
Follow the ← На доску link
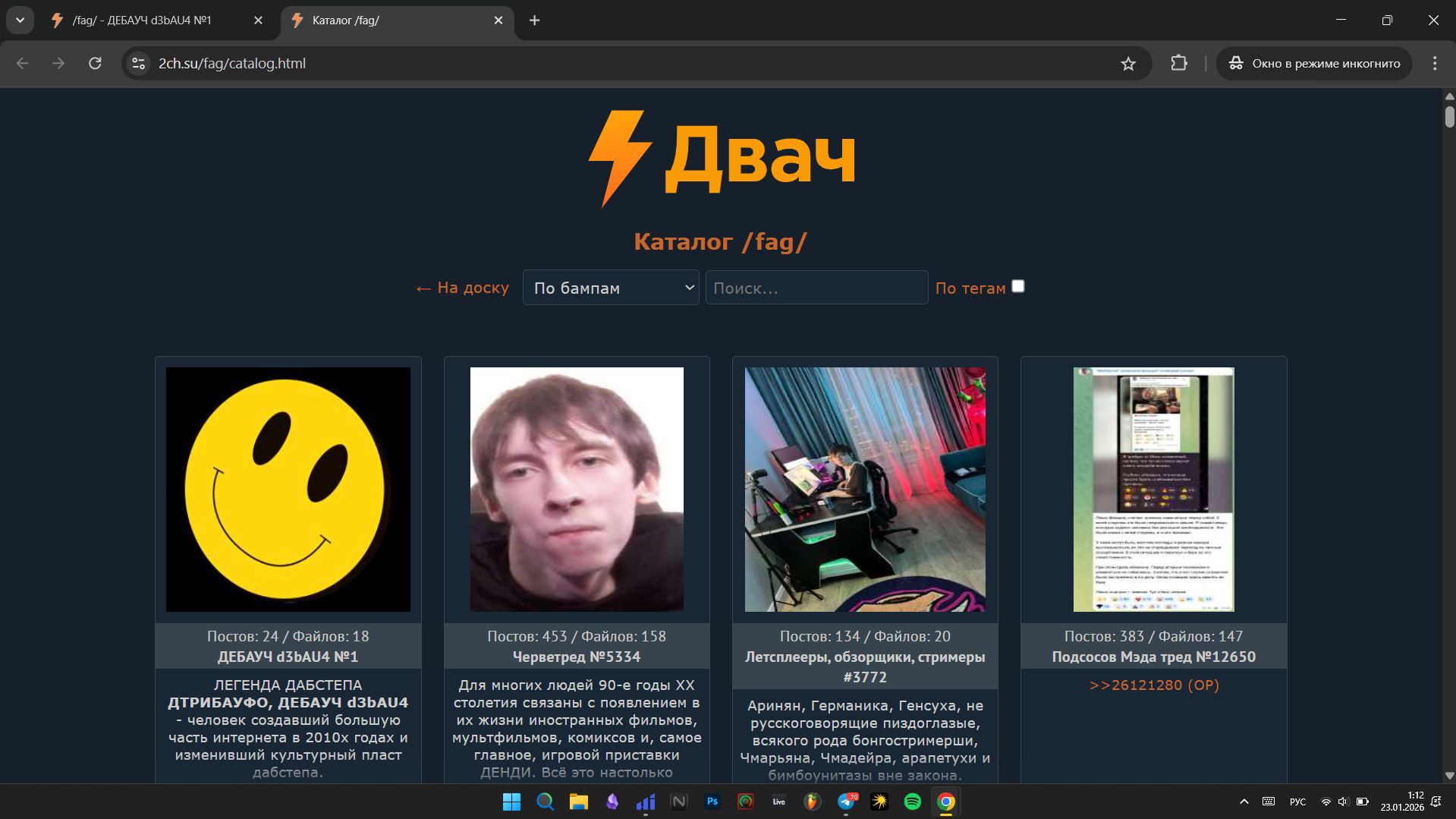(x=462, y=288)
